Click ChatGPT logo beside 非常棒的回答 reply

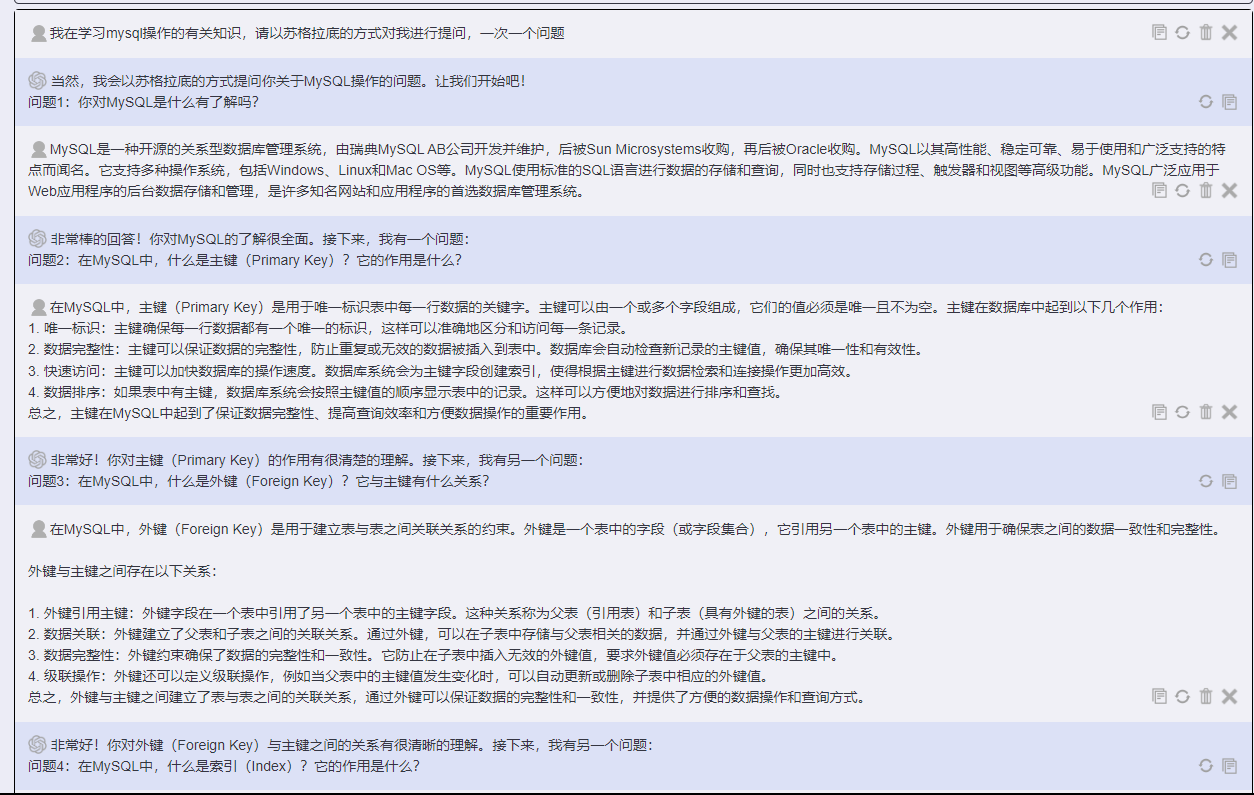37,239
